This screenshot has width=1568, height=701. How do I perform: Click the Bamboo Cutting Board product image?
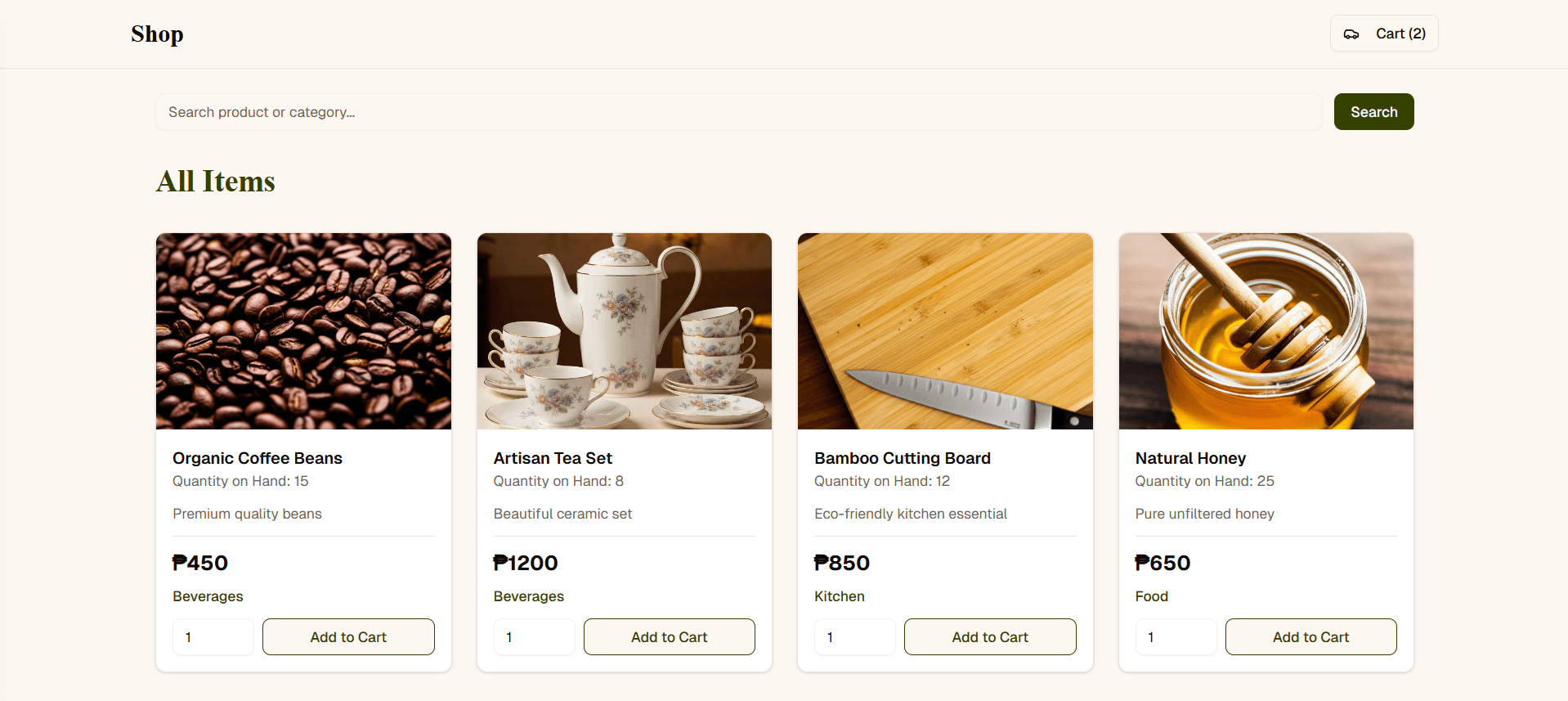pos(944,330)
